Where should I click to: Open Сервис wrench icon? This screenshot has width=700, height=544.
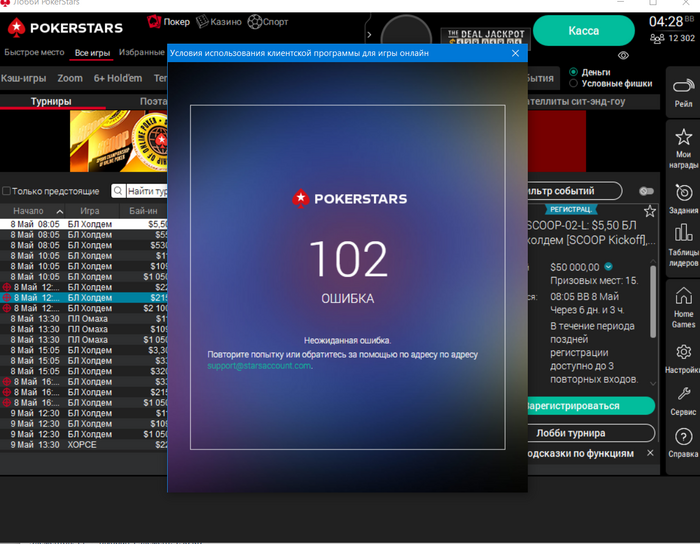click(x=683, y=394)
